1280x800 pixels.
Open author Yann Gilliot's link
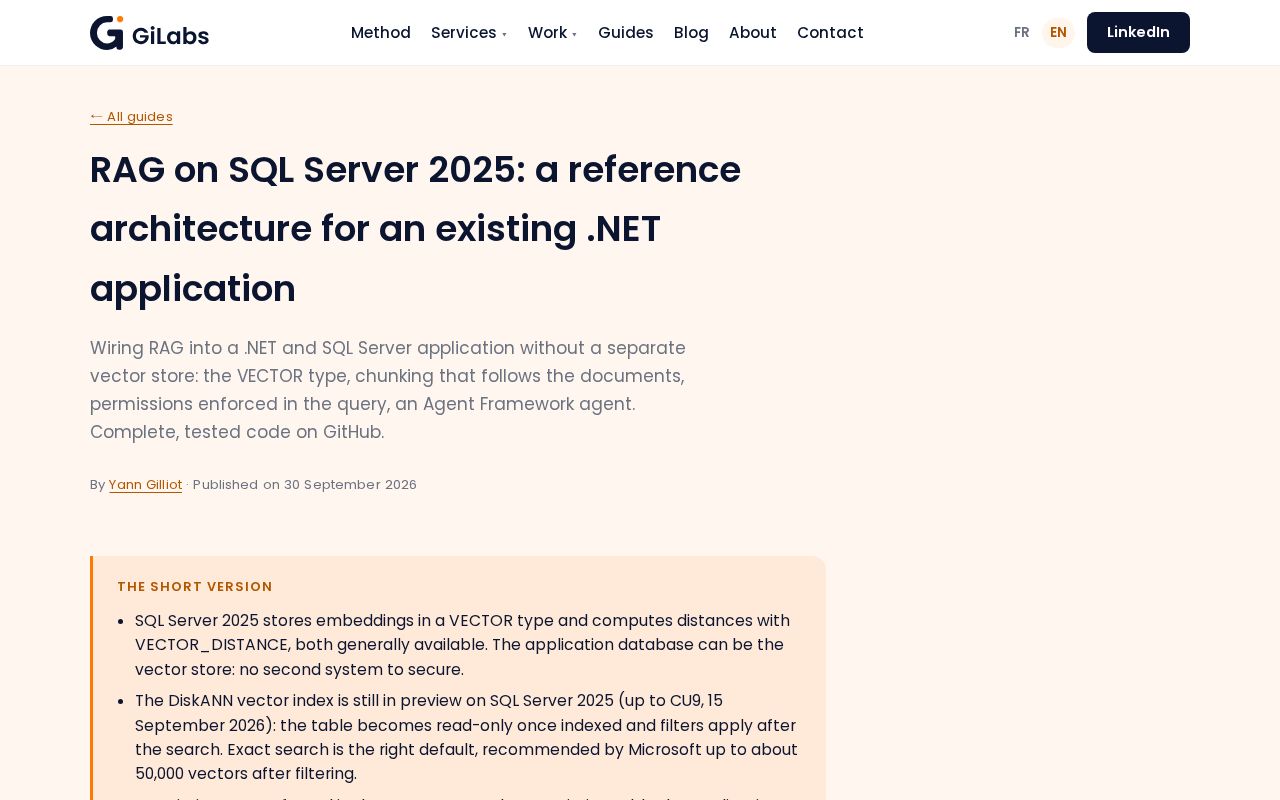146,485
